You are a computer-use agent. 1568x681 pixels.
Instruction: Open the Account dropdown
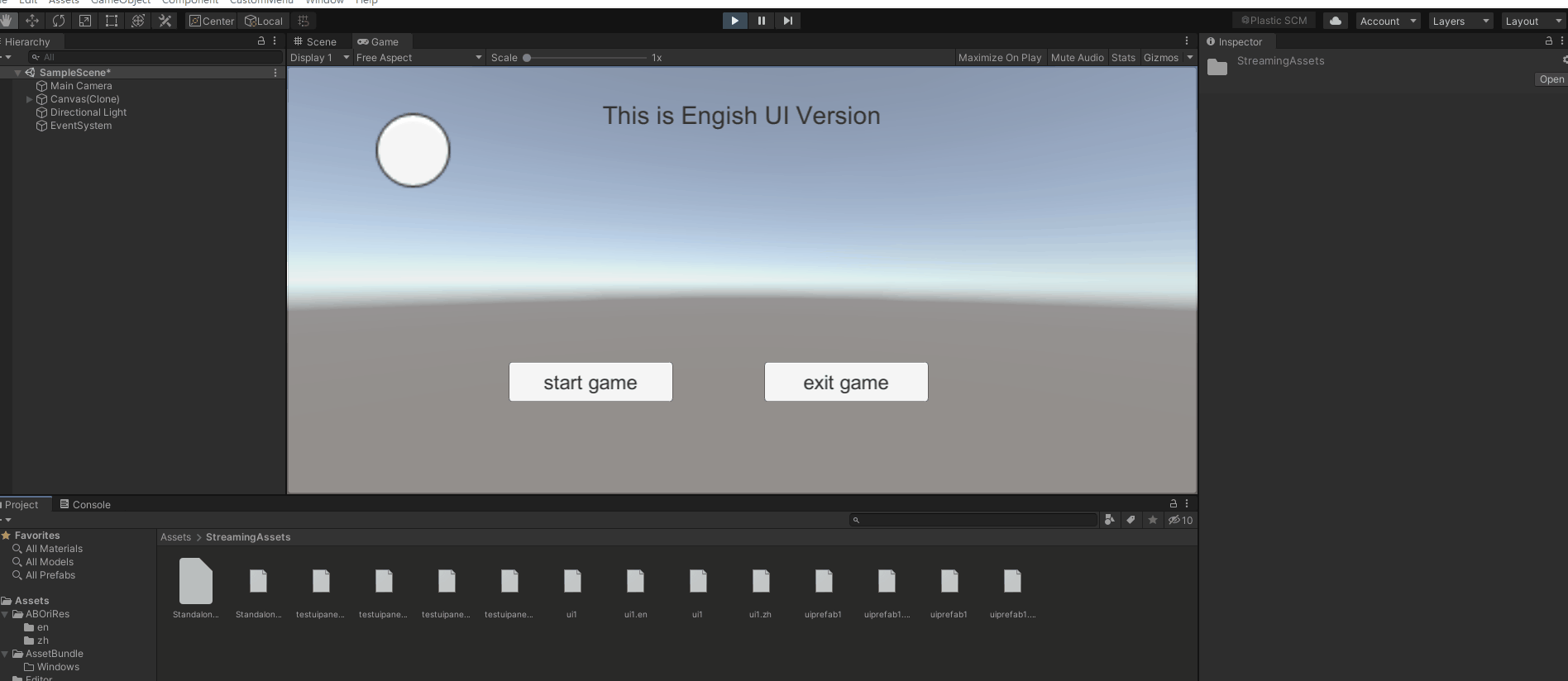pos(1388,21)
